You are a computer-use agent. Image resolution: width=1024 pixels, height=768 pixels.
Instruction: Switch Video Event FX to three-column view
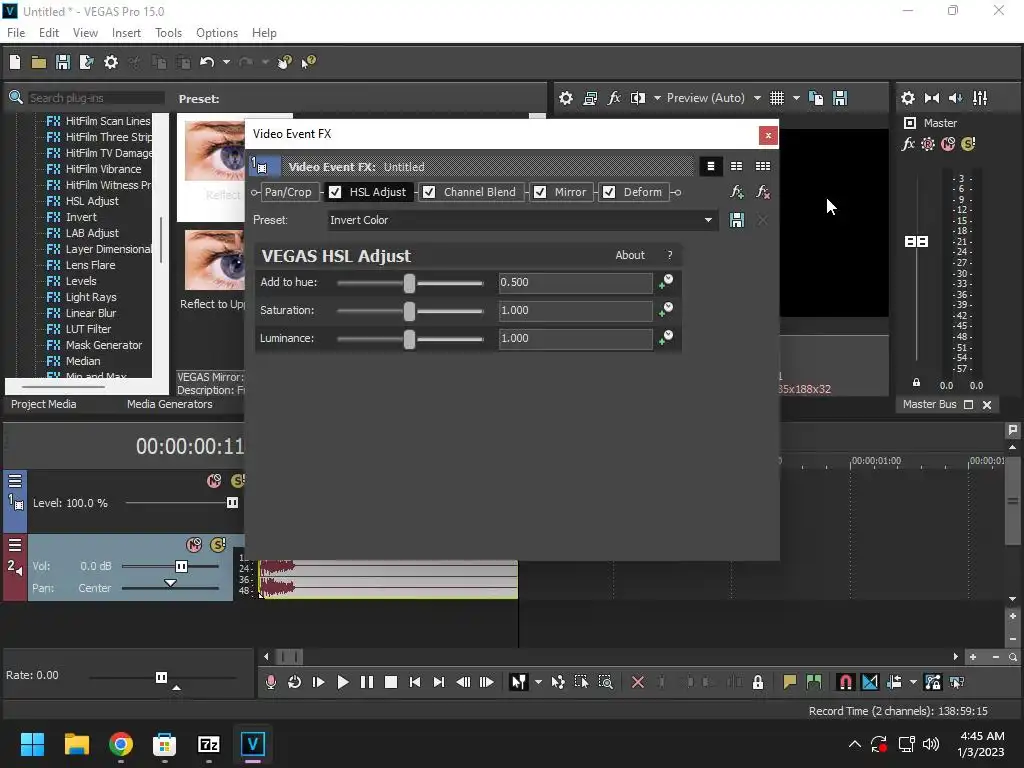tap(763, 167)
